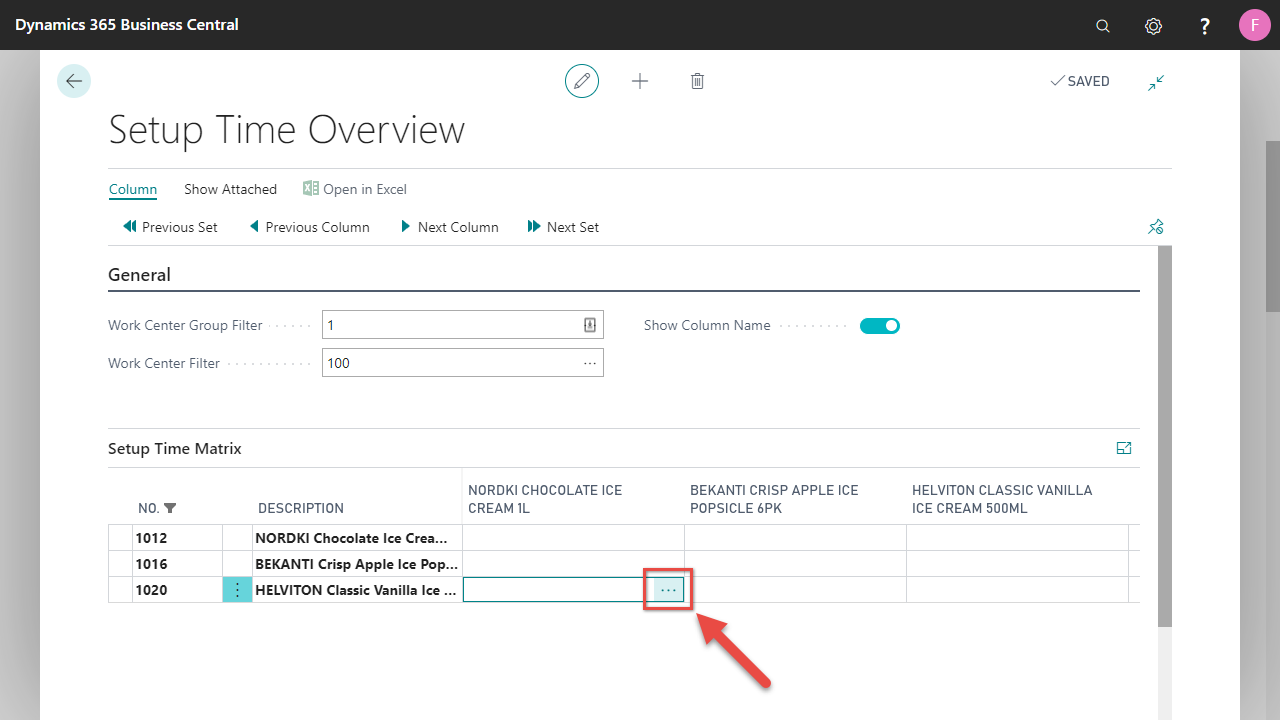Click the back arrow button
This screenshot has height=720, width=1280.
(74, 81)
